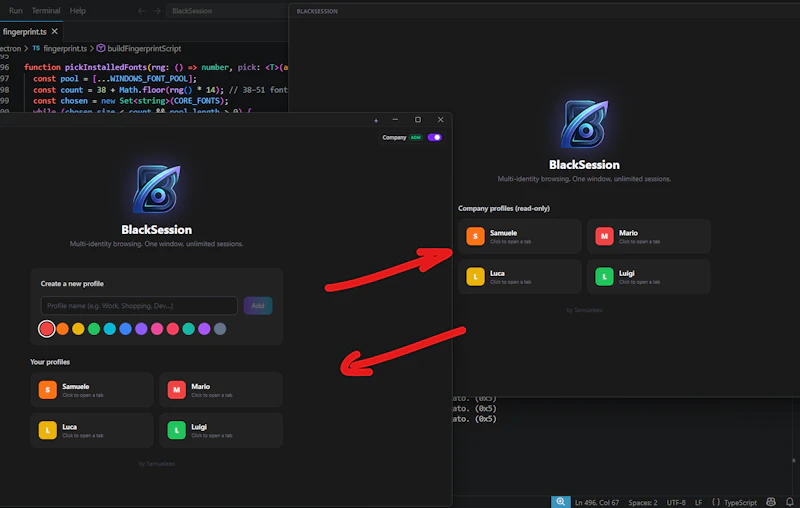Screen dimensions: 800x508
Task: Click Mario's M avatar in Company profiles window
Action: 604,236
